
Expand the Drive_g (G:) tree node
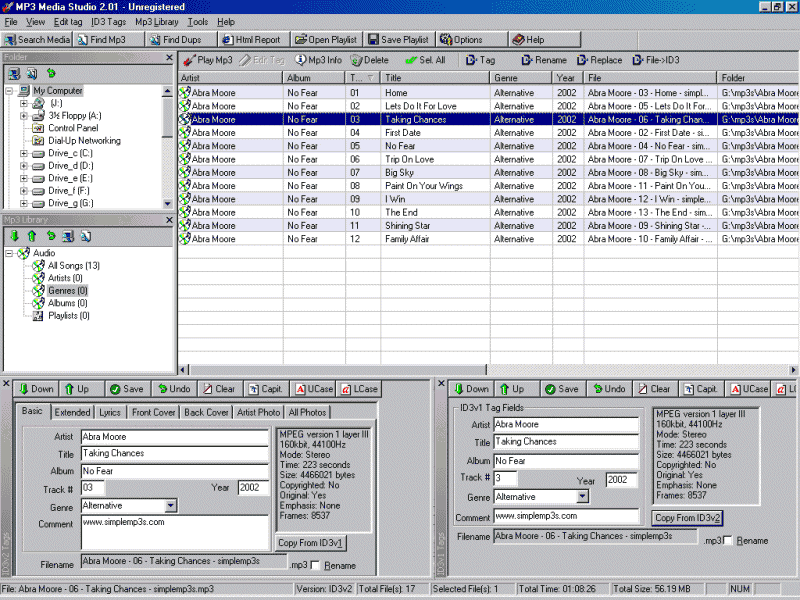[23, 204]
